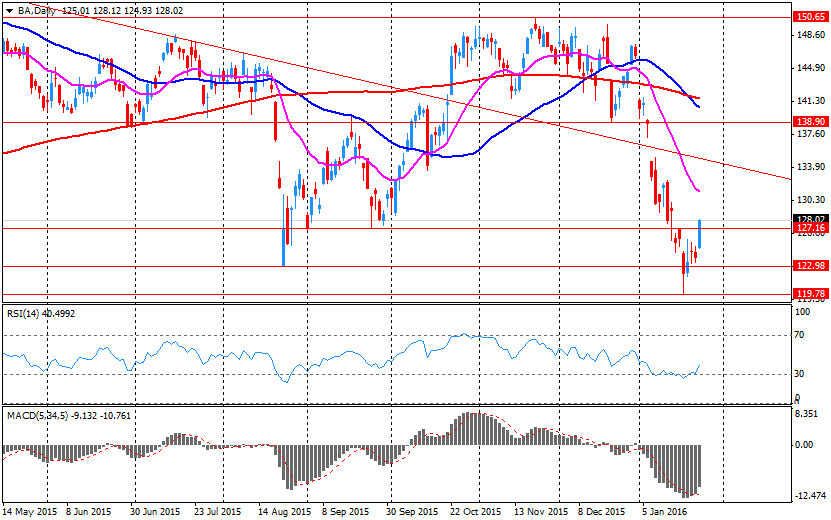Select the 119.78 bottom price label
This screenshot has height=520, width=831.
click(x=809, y=293)
